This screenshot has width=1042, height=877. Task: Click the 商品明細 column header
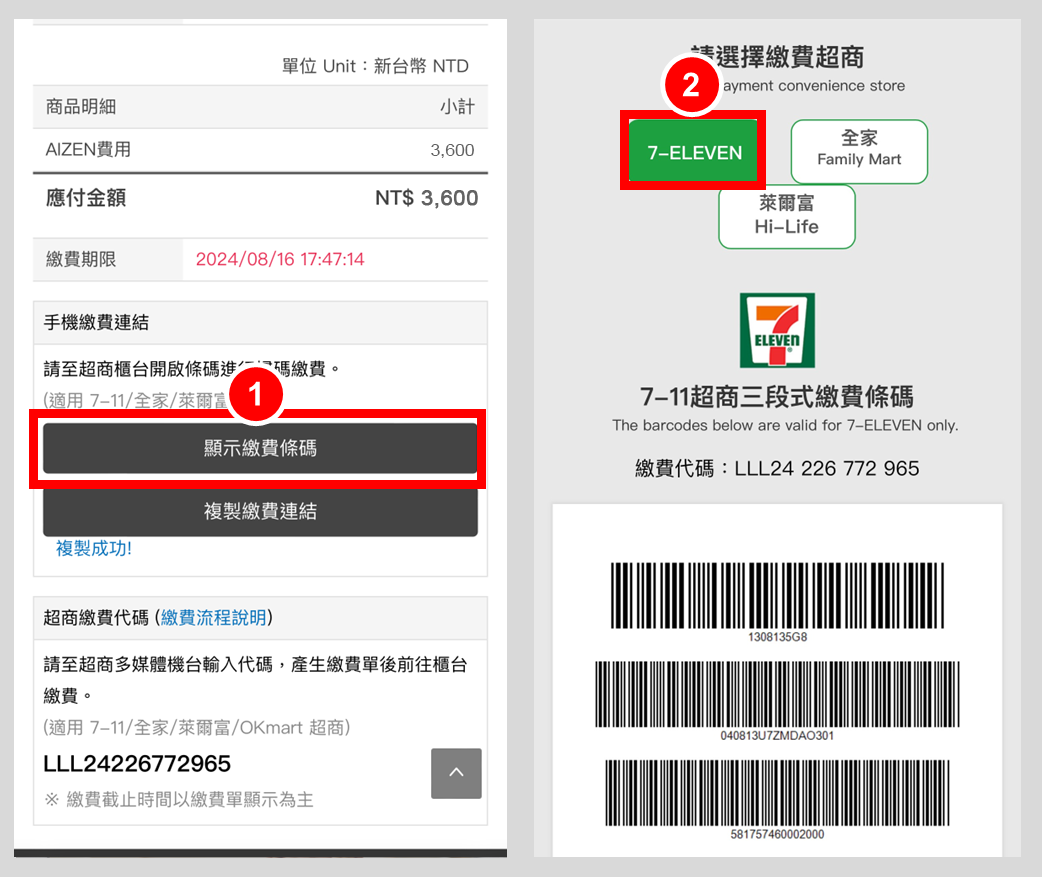[x=81, y=107]
